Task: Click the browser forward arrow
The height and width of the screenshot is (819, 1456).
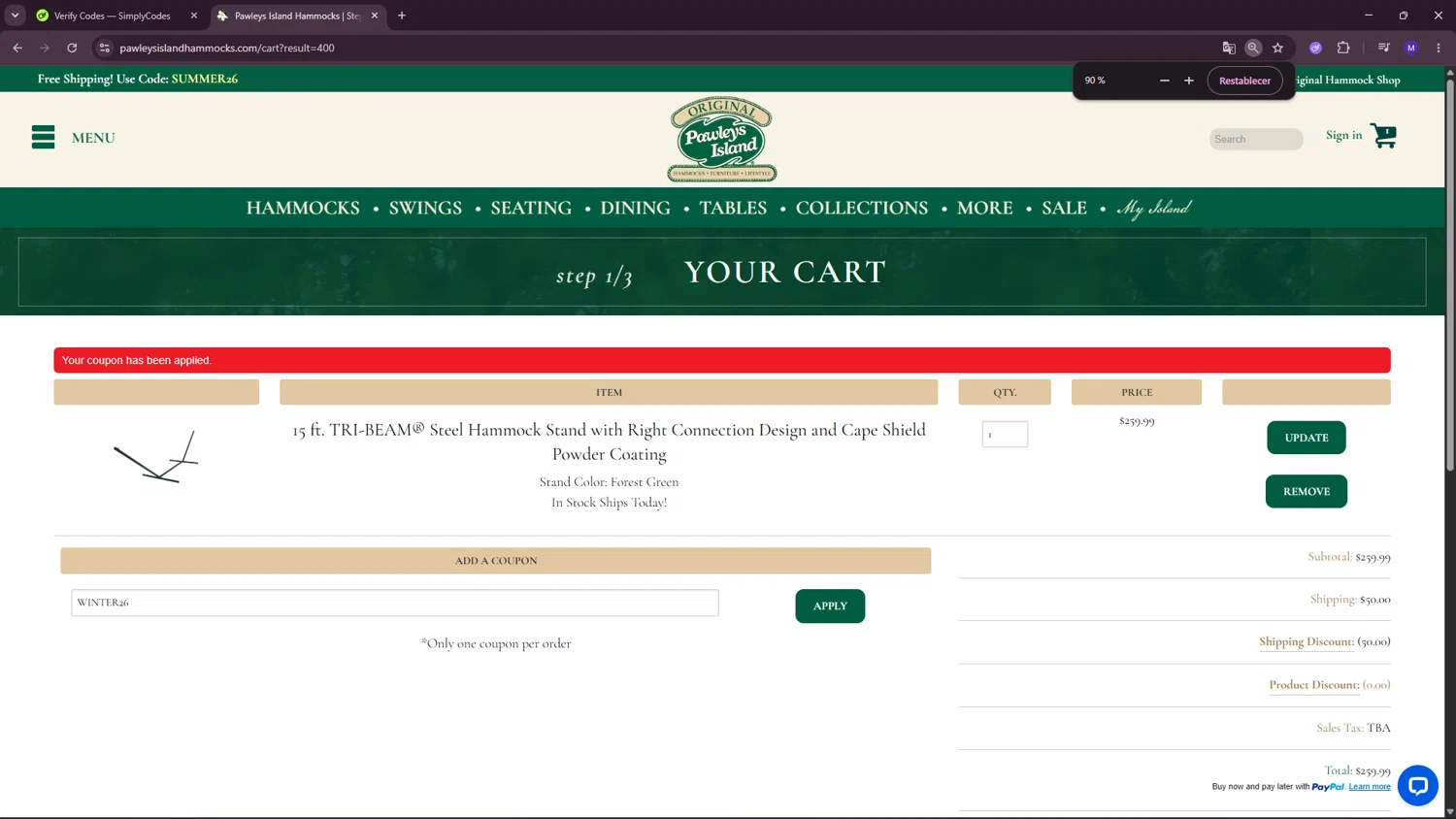Action: (x=45, y=48)
